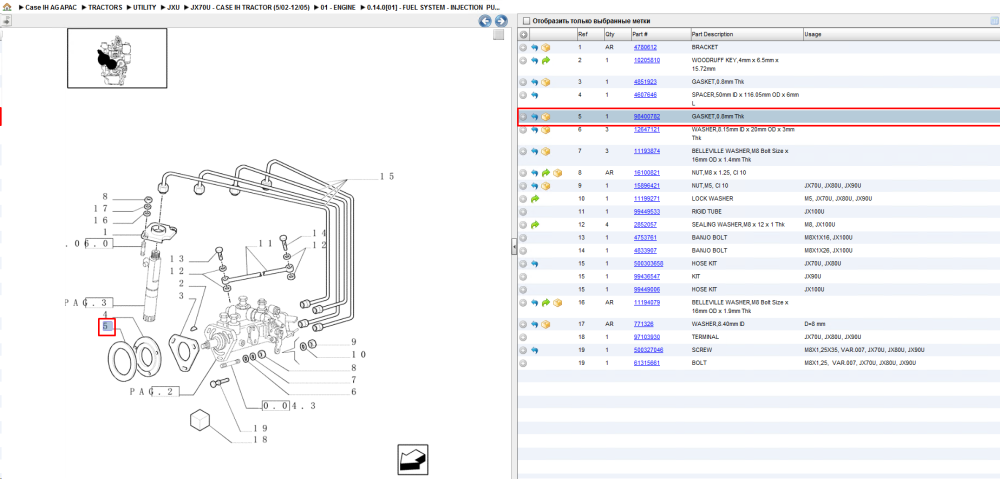Click the green arrow icon in WOODRUFF KEY row
The image size is (1000, 479).
point(546,61)
